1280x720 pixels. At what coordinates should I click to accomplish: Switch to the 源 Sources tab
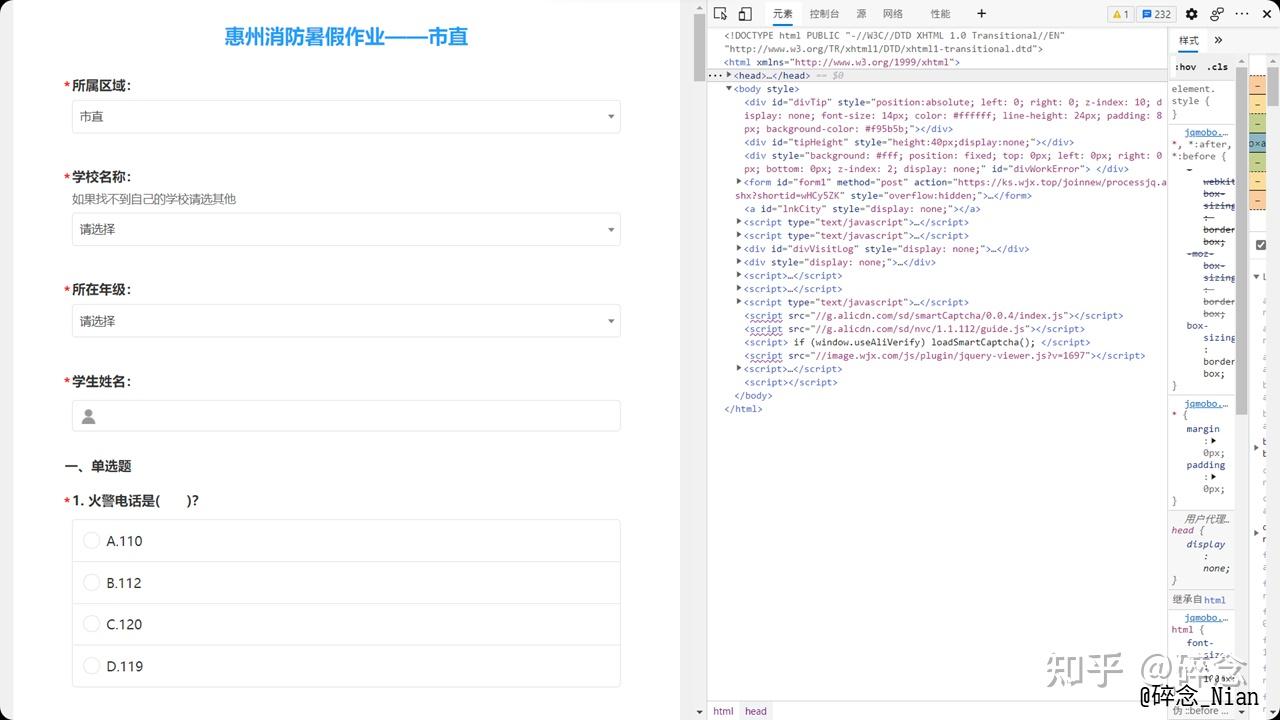coord(861,14)
